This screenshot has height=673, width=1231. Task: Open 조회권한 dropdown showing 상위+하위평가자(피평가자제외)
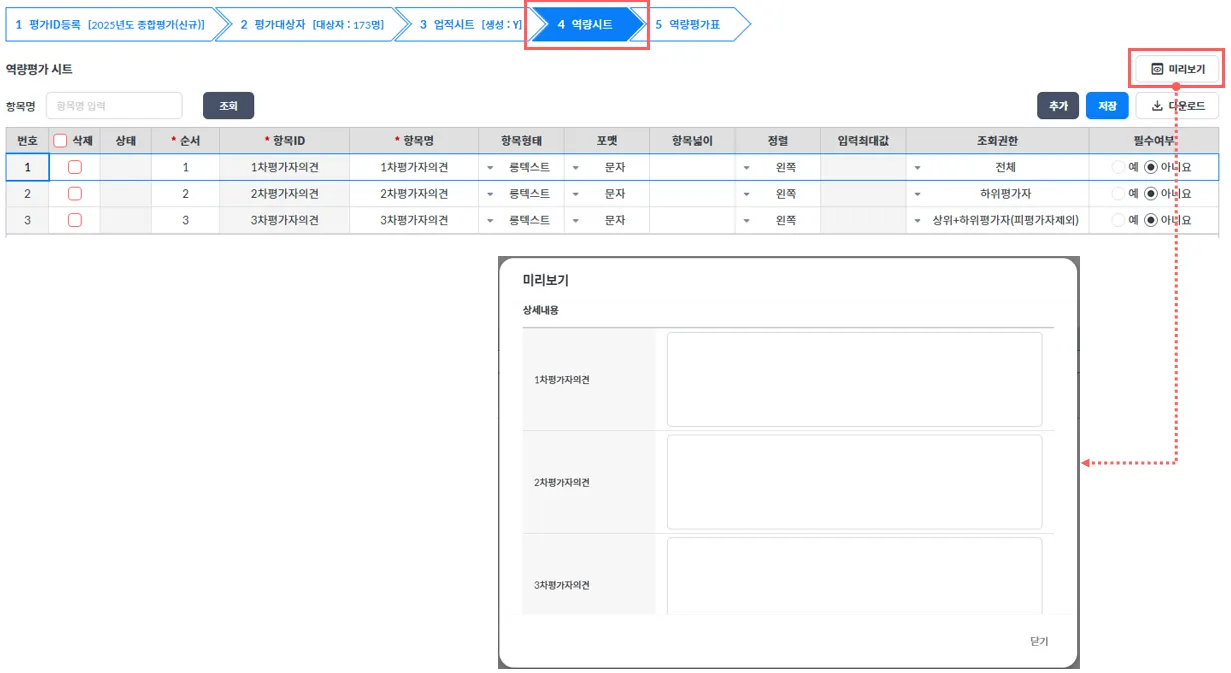[997, 220]
